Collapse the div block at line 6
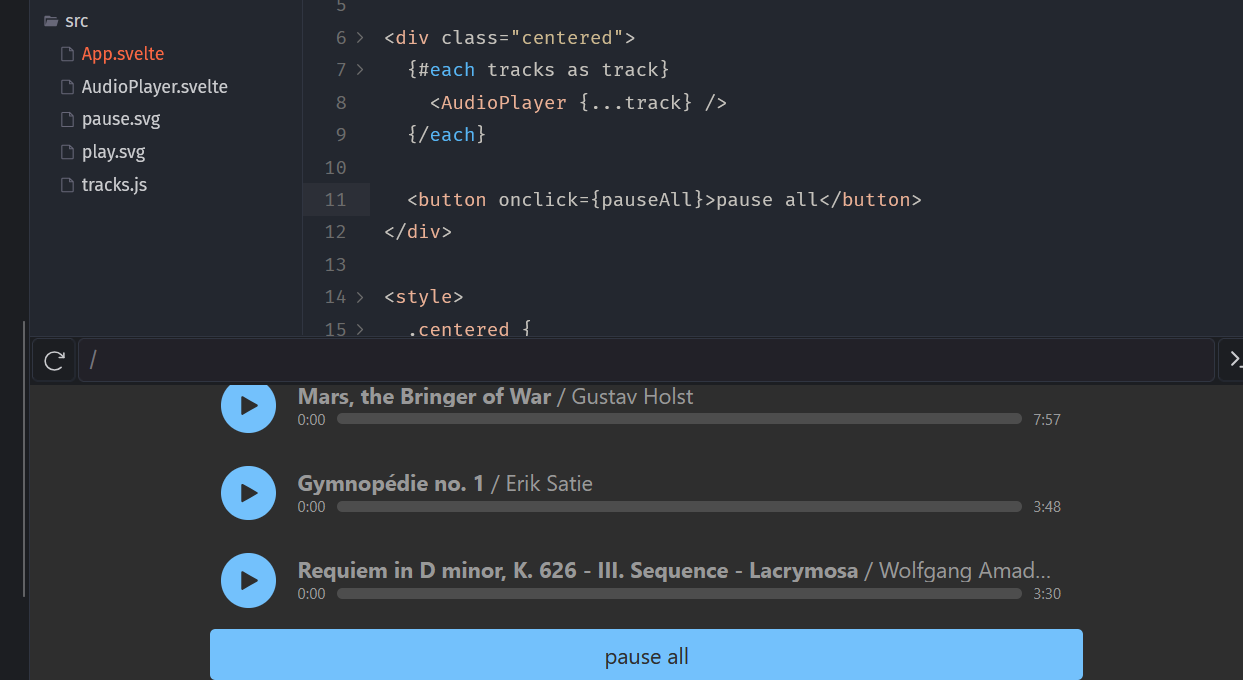The height and width of the screenshot is (680, 1243). pyautogui.click(x=360, y=38)
